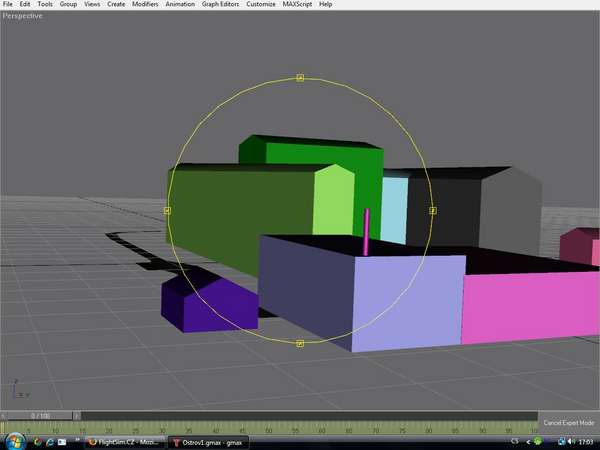Click the Show Desktop quick launch icon
This screenshot has width=600, height=450.
[62, 442]
